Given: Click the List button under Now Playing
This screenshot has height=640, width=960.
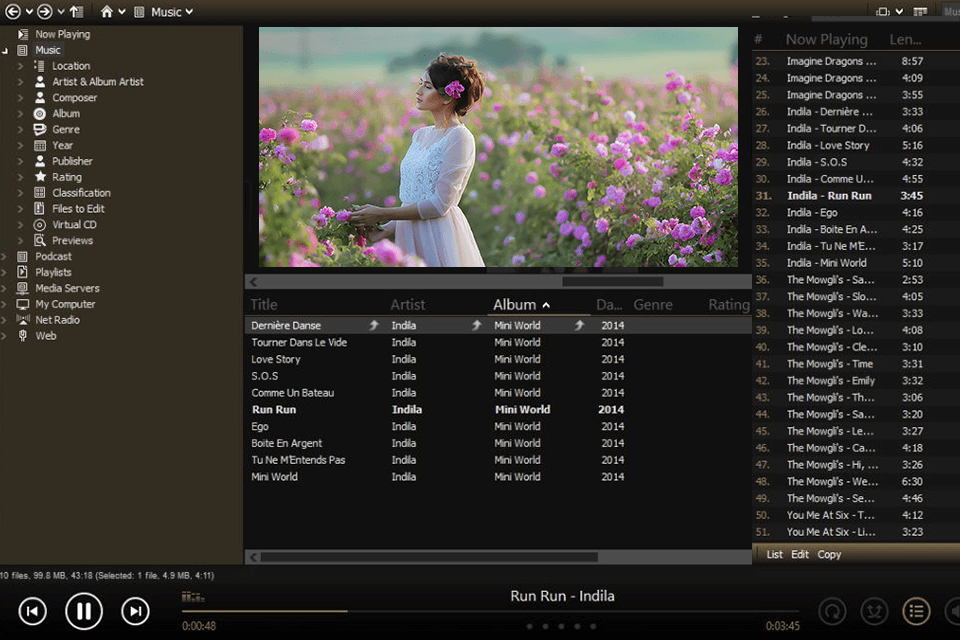Looking at the screenshot, I should click(x=775, y=553).
